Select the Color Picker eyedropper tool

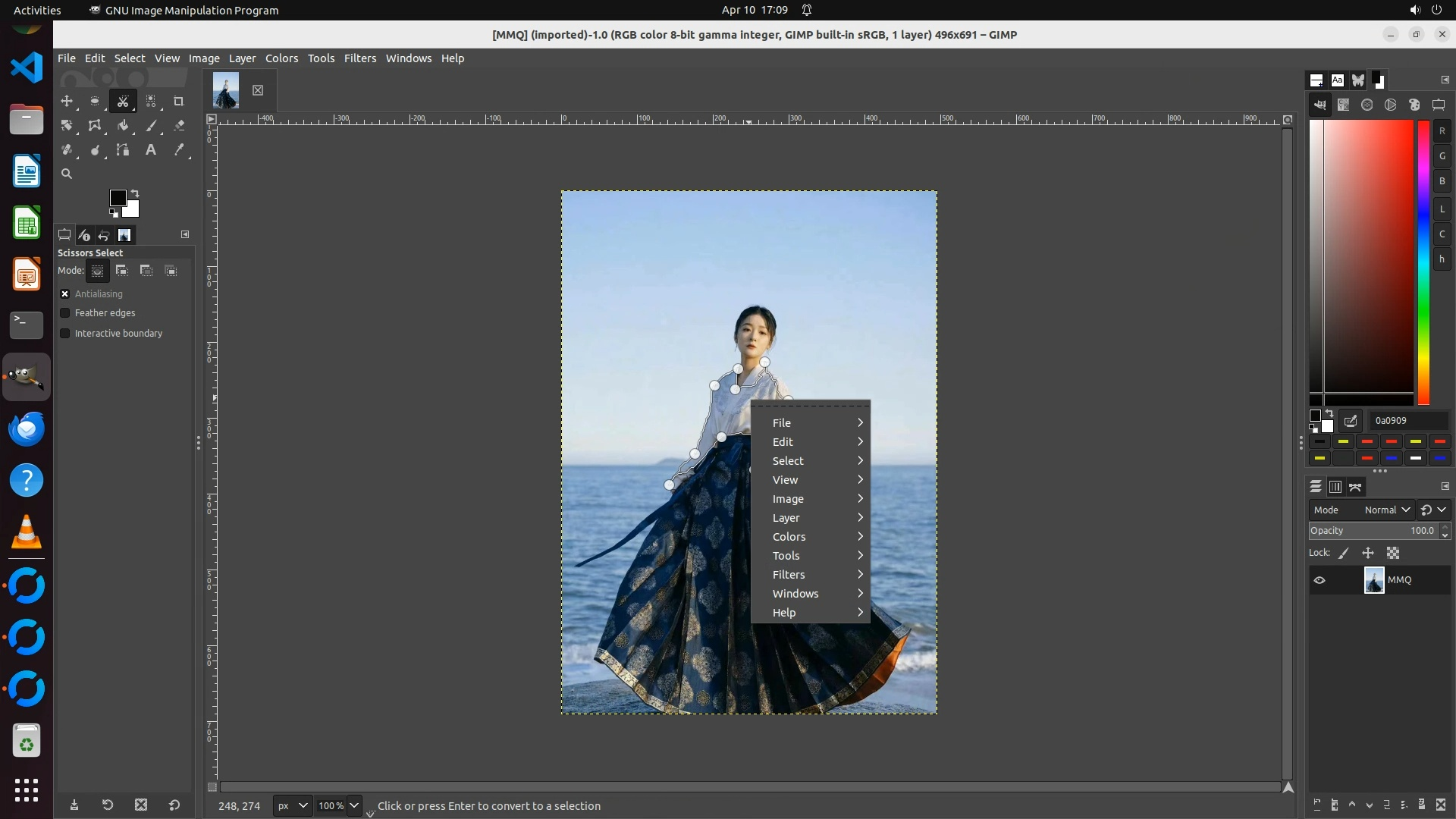pos(179,150)
